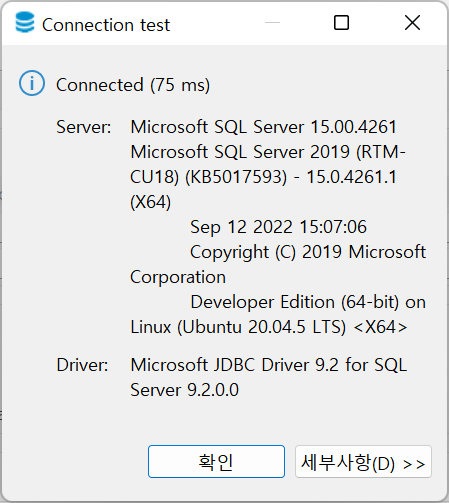449x503 pixels.
Task: Click the 'Sep 12 2022 15:07:06' build date
Action: point(278,227)
